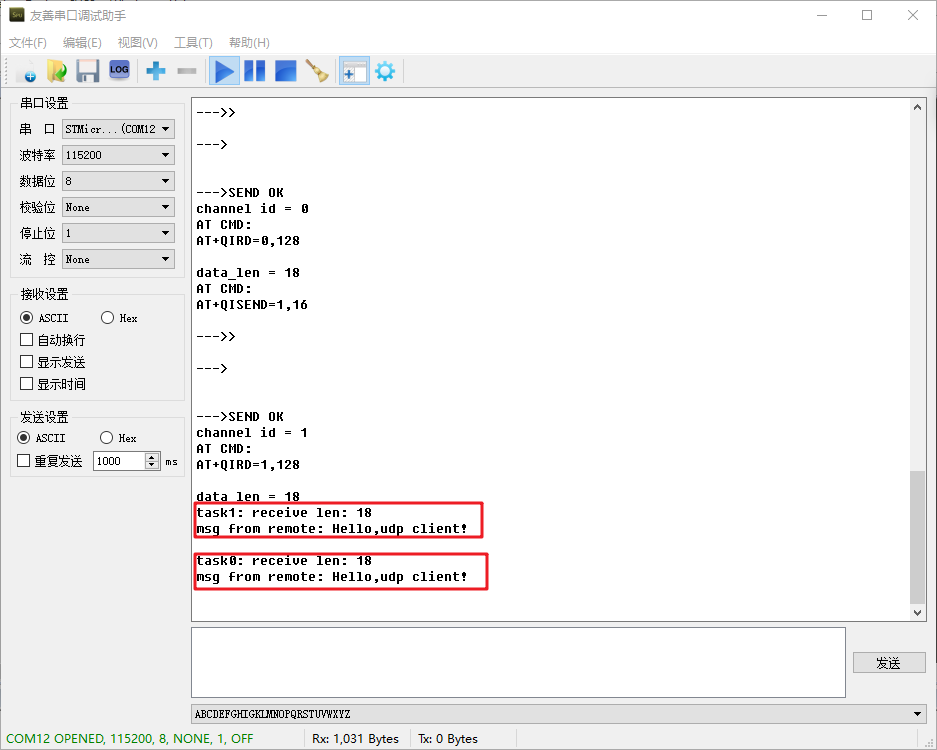The width and height of the screenshot is (937, 750).
Task: Open the serial port COM12 dropdown
Action: click(118, 129)
